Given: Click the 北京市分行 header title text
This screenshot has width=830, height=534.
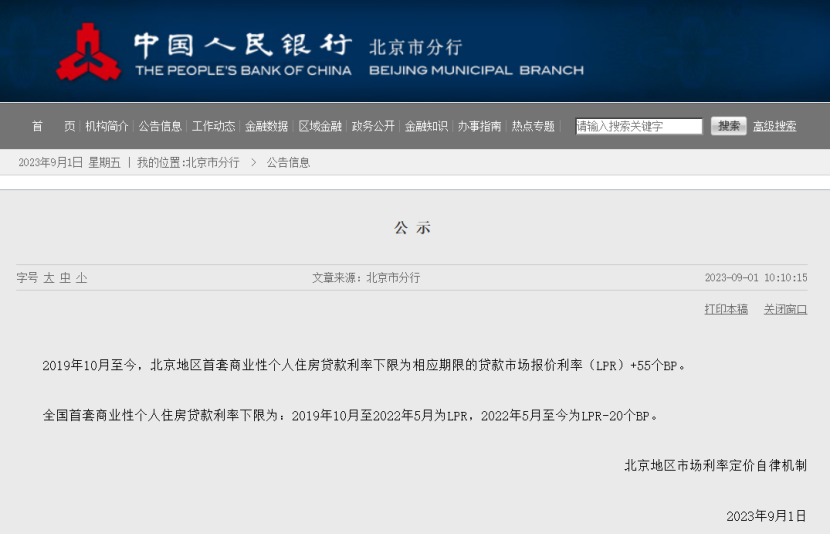Looking at the screenshot, I should (x=416, y=47).
